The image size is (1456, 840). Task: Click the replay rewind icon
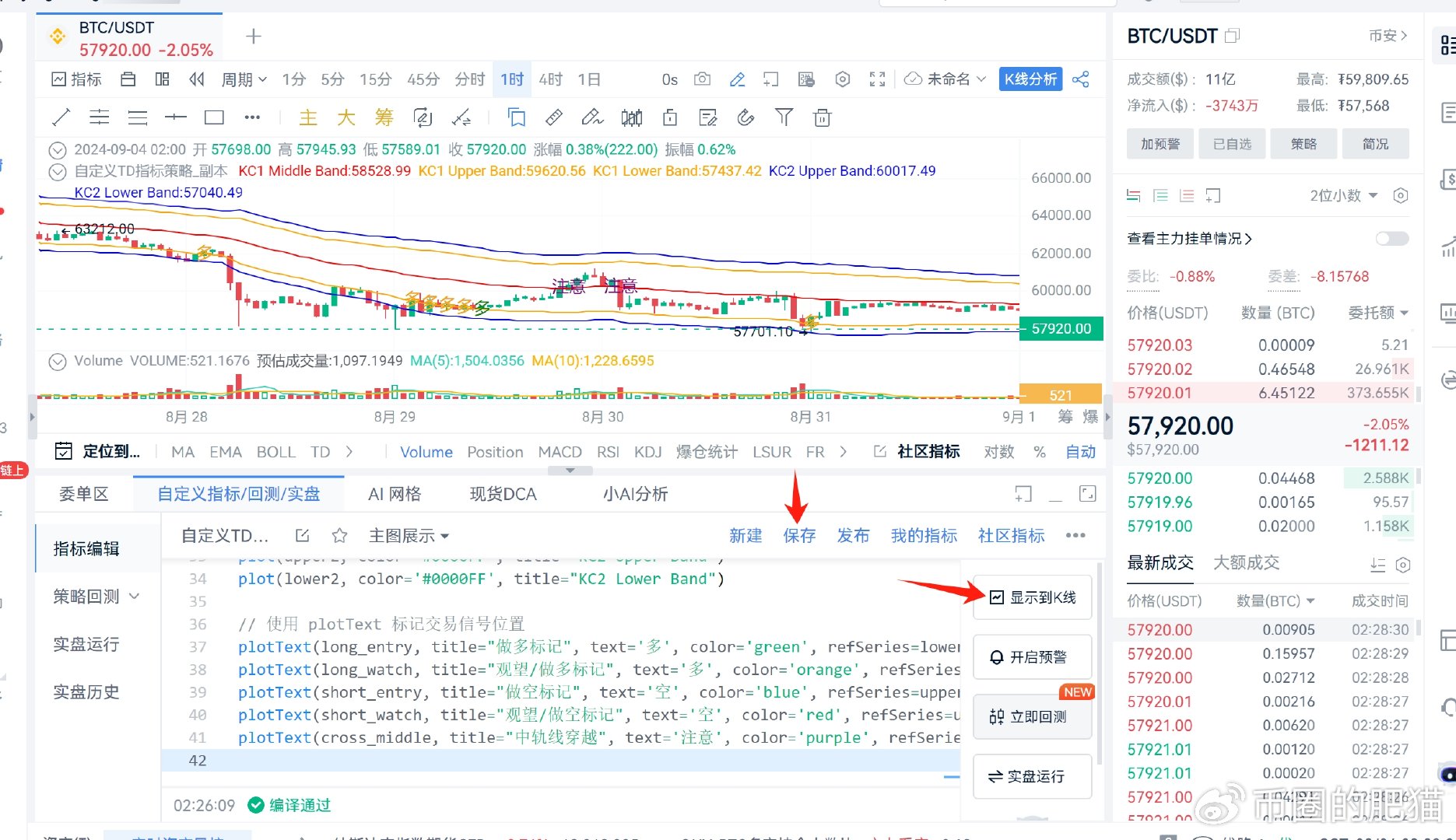pyautogui.click(x=197, y=79)
